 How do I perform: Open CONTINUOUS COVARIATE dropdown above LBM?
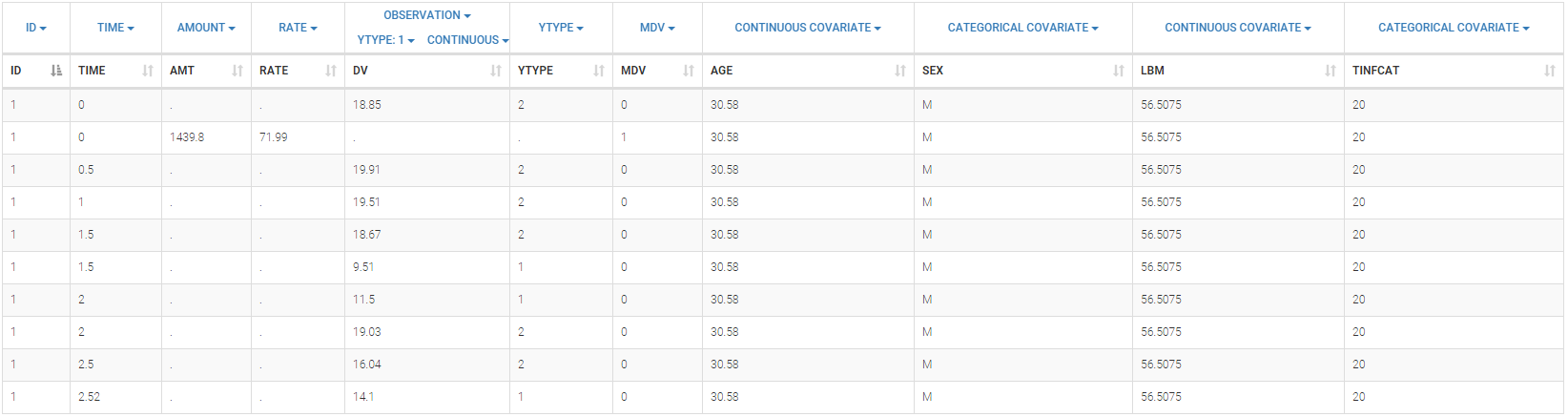(1237, 28)
